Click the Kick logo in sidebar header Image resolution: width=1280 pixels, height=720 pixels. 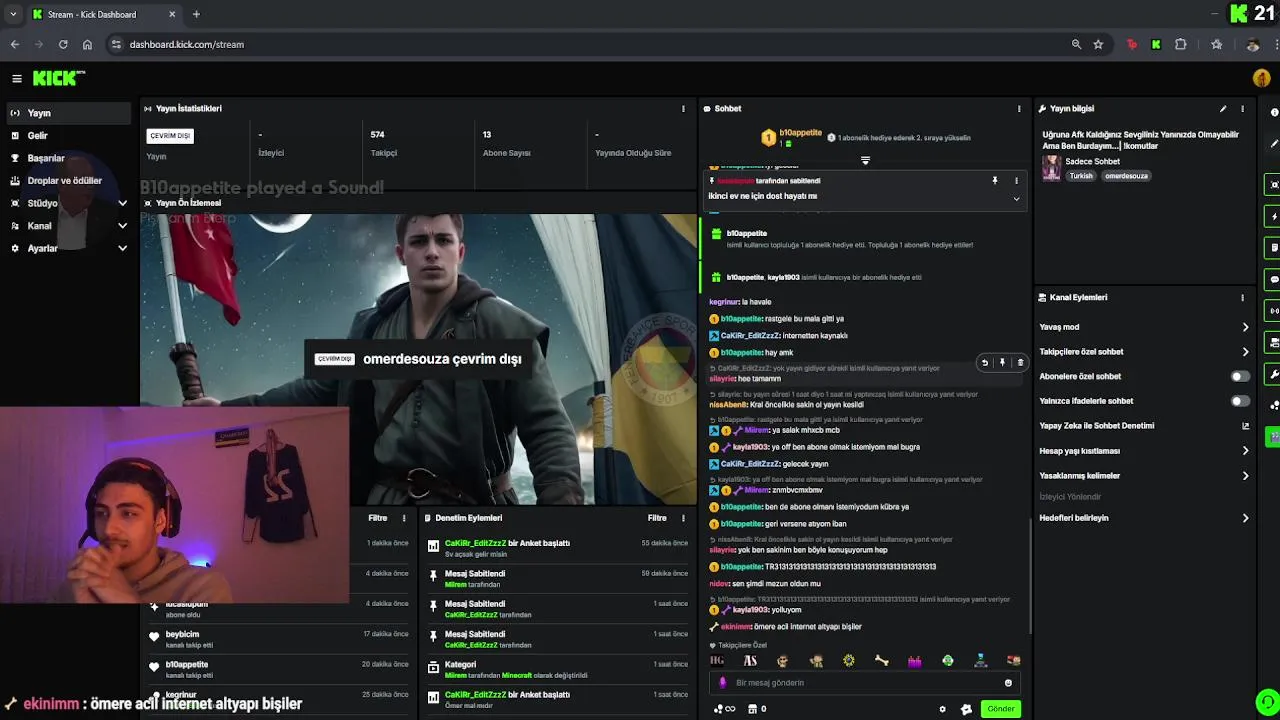[58, 78]
